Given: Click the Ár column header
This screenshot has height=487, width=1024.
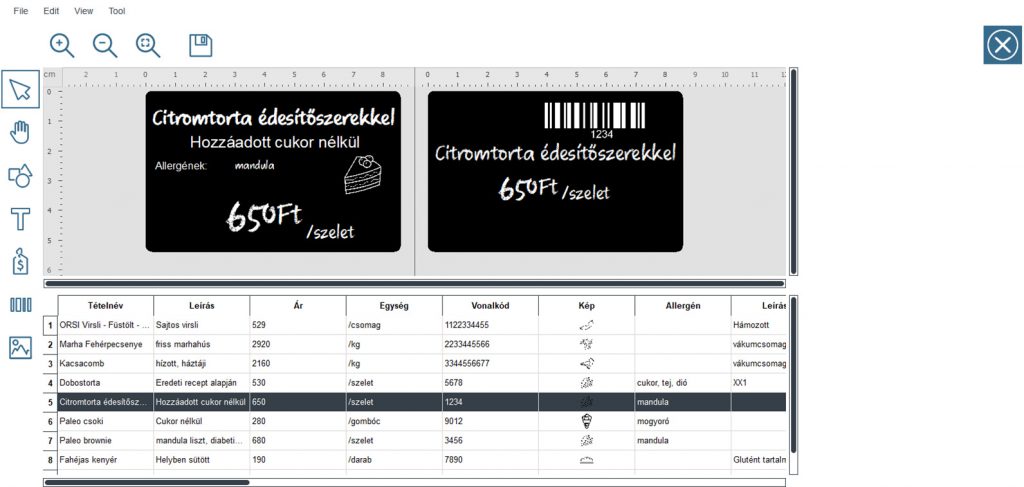Looking at the screenshot, I should (298, 306).
